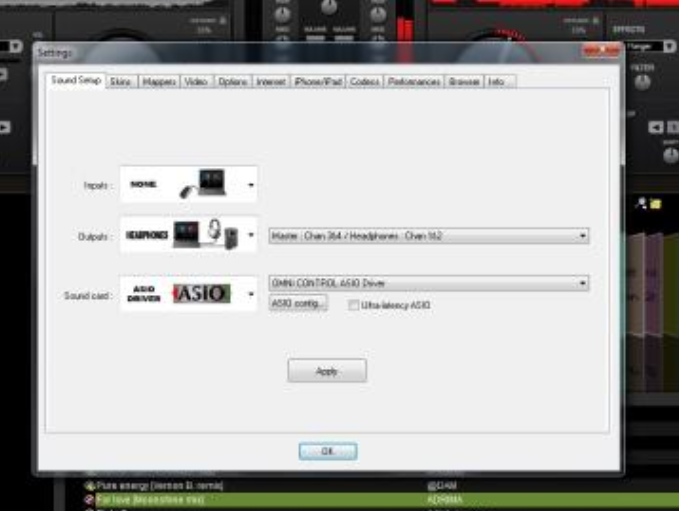679x511 pixels.
Task: Go to the Video tab
Action: tap(196, 81)
